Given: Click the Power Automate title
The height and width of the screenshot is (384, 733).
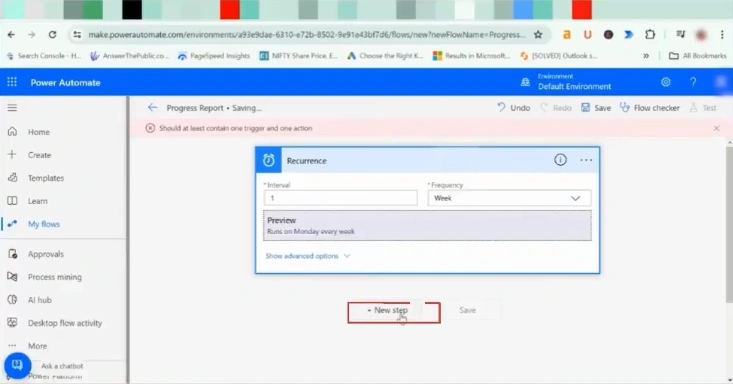Looking at the screenshot, I should click(x=65, y=83).
